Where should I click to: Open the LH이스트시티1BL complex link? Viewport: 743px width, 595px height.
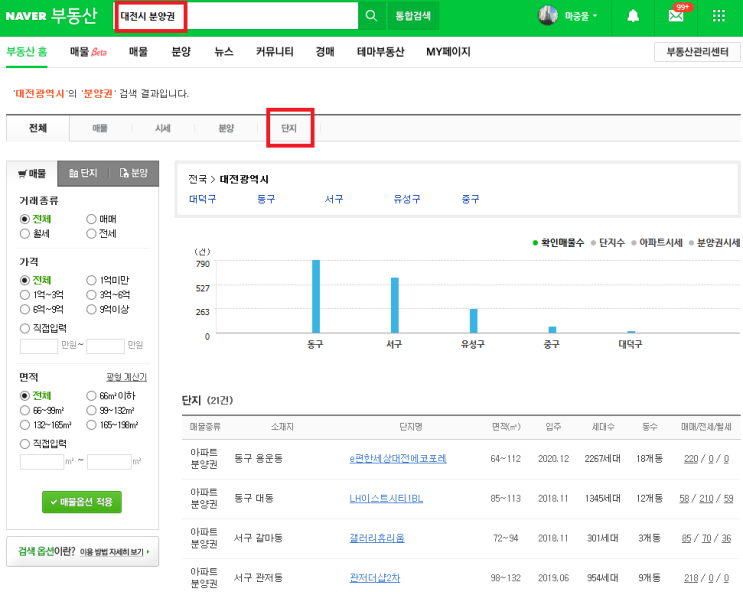(x=386, y=498)
